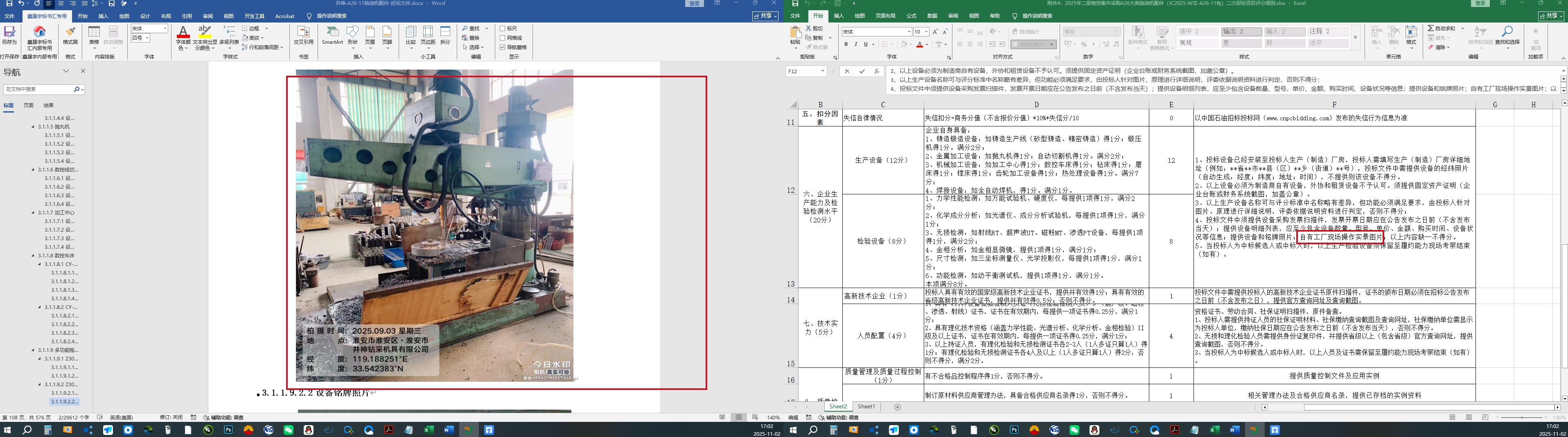Open the Excel 数据 (Data) tab
Image resolution: width=1568 pixels, height=437 pixels.
[932, 16]
